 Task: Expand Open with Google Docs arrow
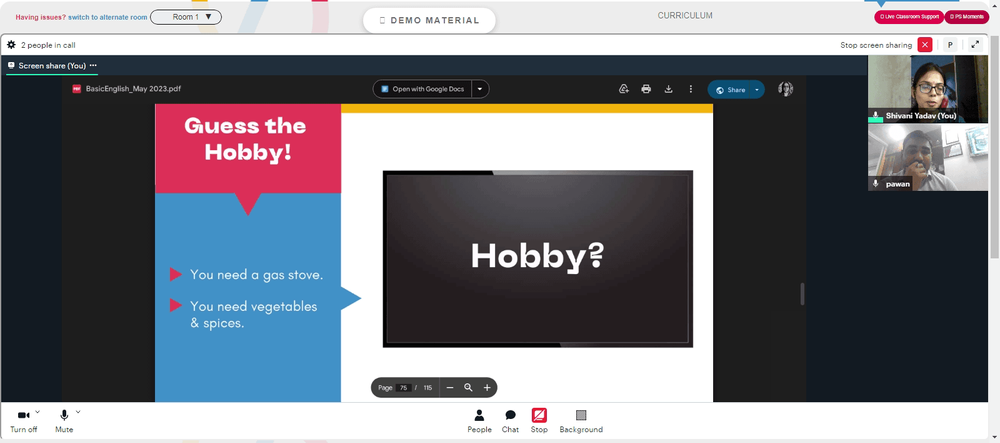480,89
